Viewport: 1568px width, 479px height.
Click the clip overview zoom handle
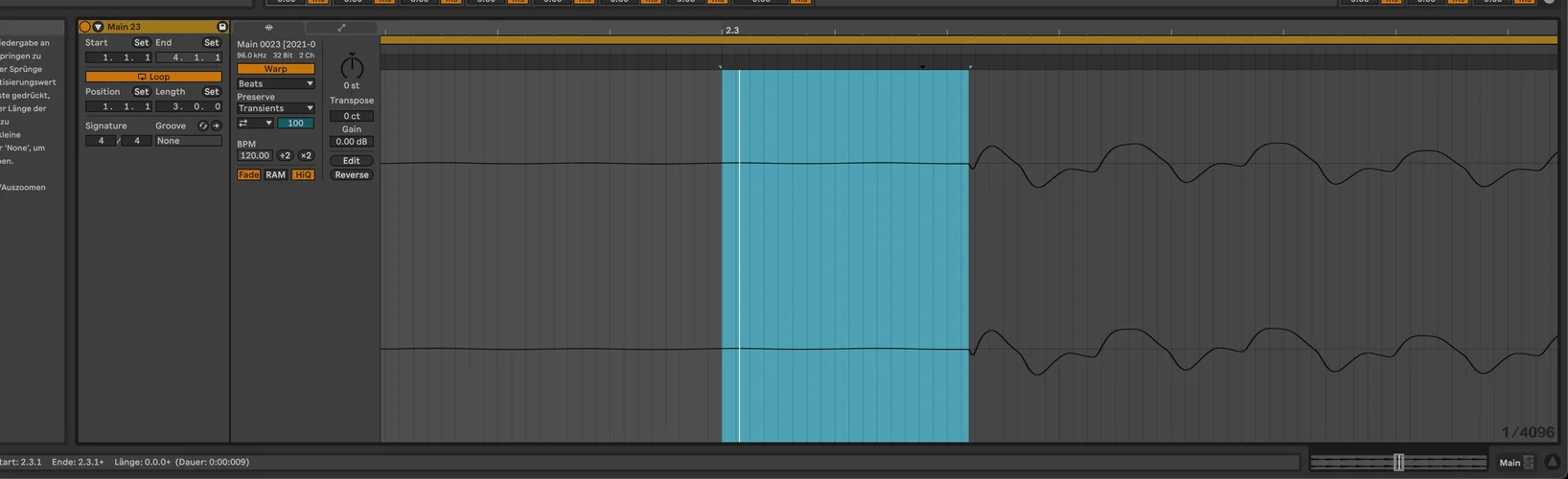(x=1398, y=463)
